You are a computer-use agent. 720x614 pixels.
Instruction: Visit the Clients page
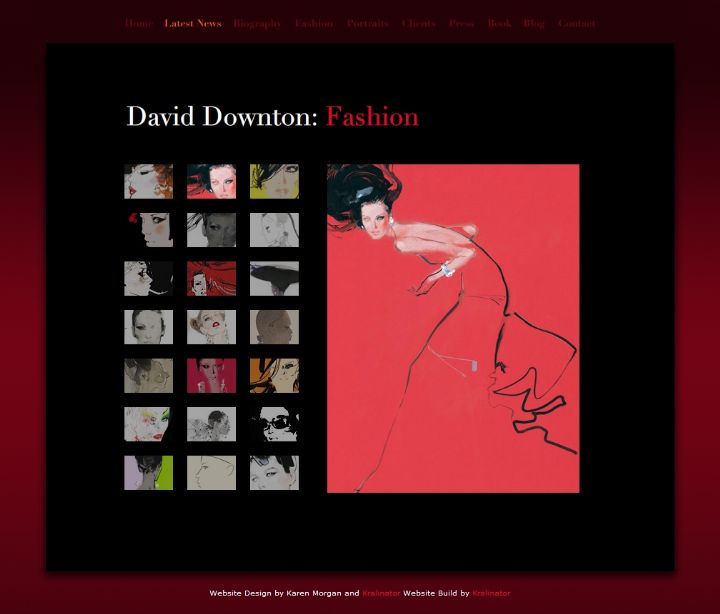(418, 23)
